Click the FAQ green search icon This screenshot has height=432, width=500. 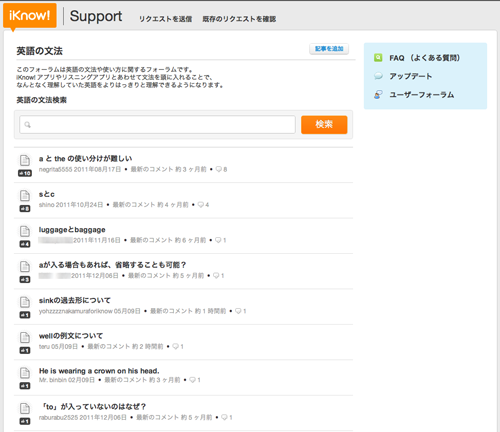coord(378,58)
